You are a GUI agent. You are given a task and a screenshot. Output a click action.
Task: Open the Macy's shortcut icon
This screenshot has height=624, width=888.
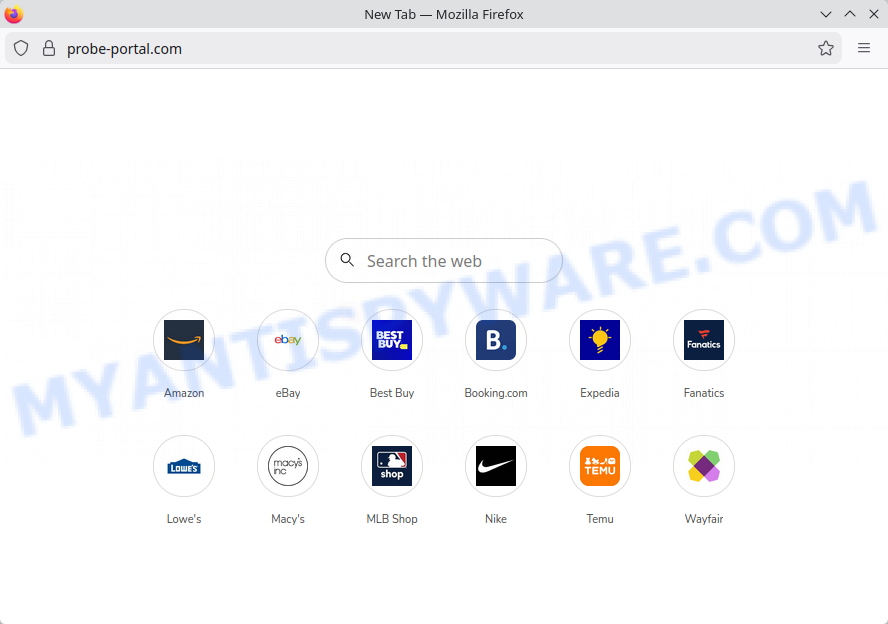click(x=288, y=466)
